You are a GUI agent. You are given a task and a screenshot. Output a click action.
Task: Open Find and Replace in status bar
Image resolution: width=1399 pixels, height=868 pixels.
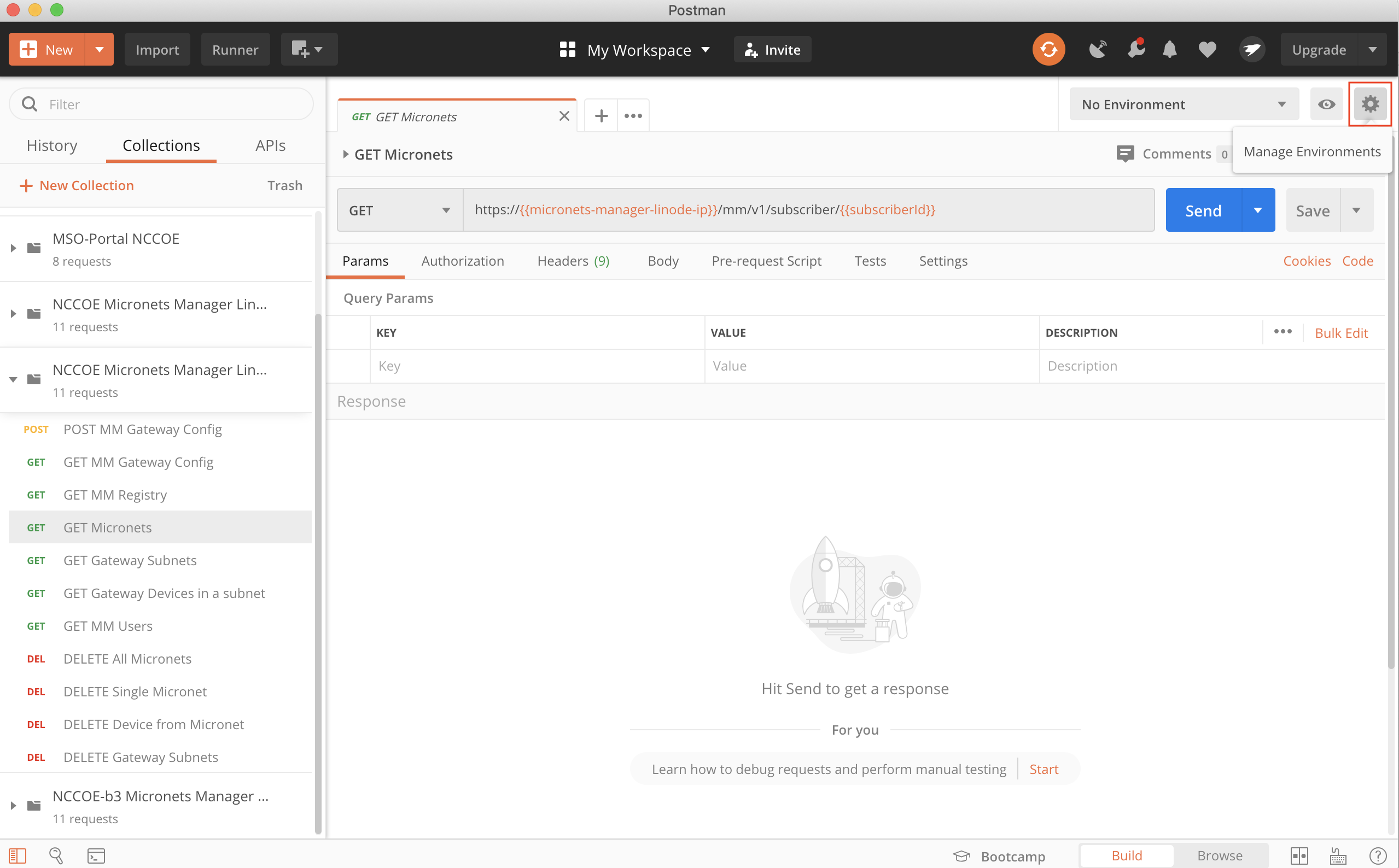56,855
